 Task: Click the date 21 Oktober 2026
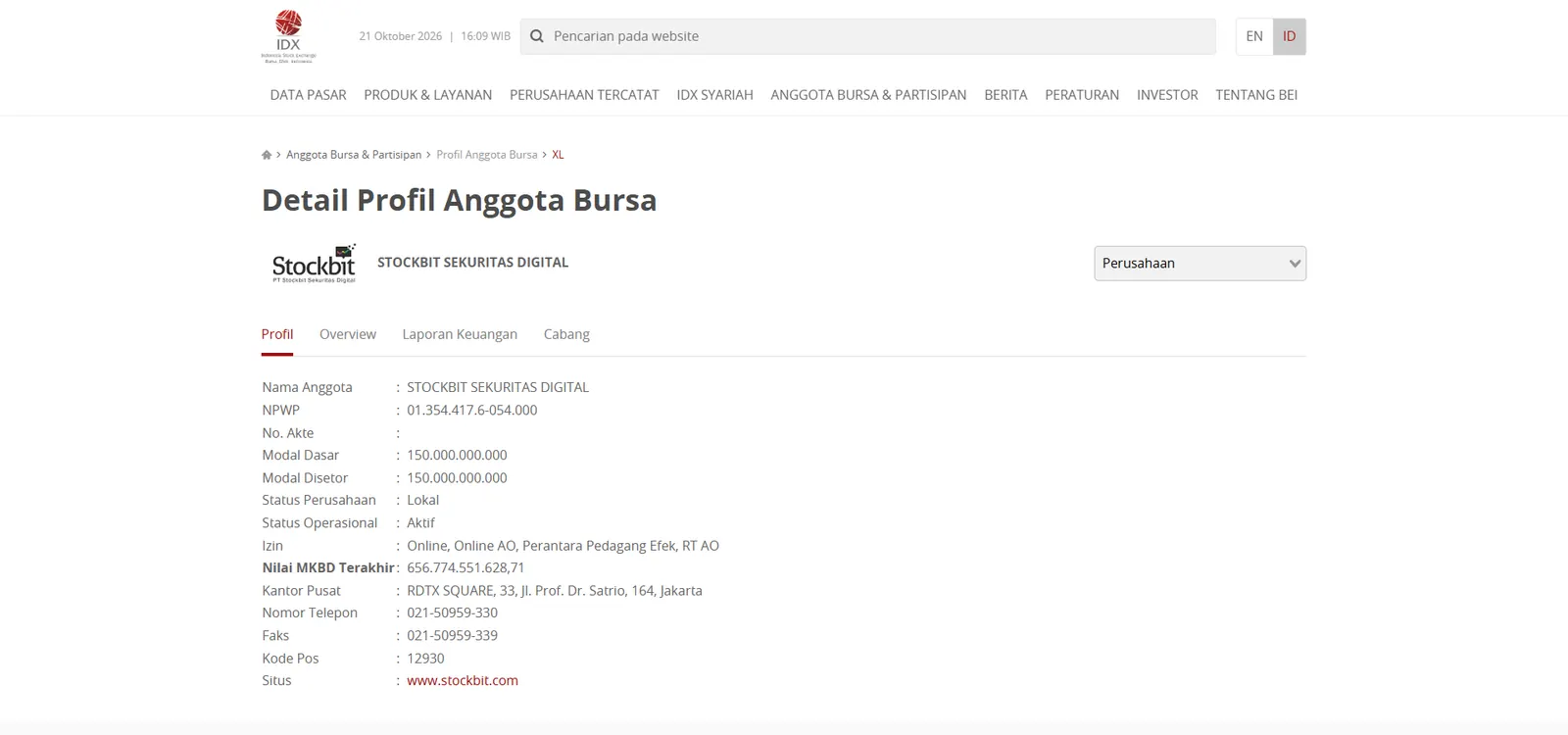click(x=401, y=36)
